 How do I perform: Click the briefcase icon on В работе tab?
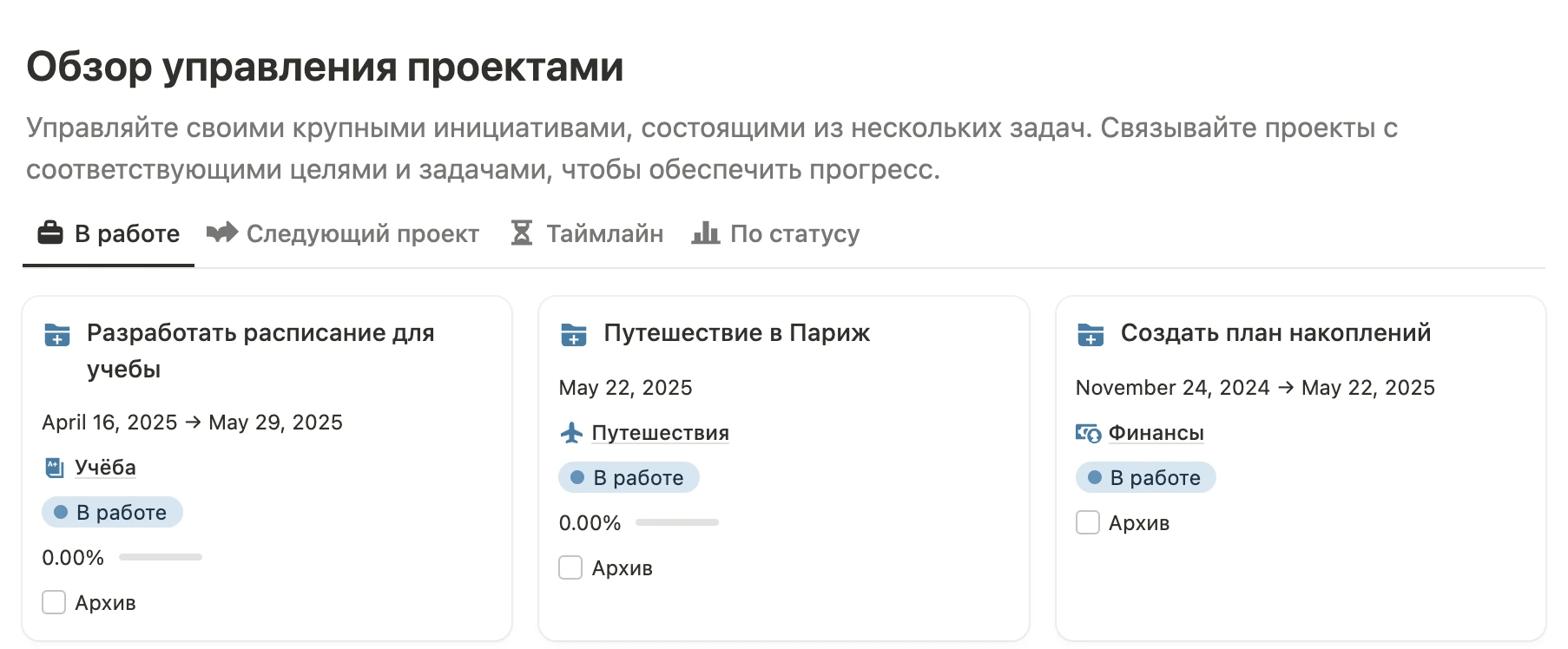[x=50, y=233]
